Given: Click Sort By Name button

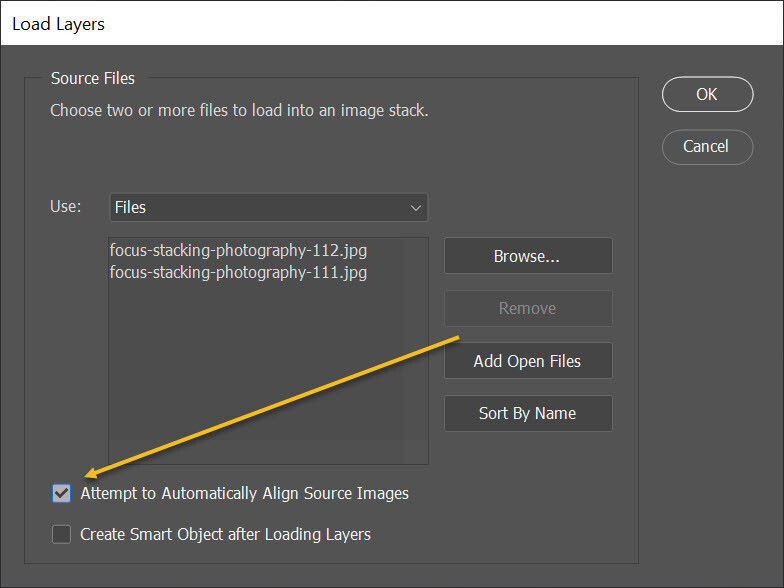Looking at the screenshot, I should tap(528, 413).
